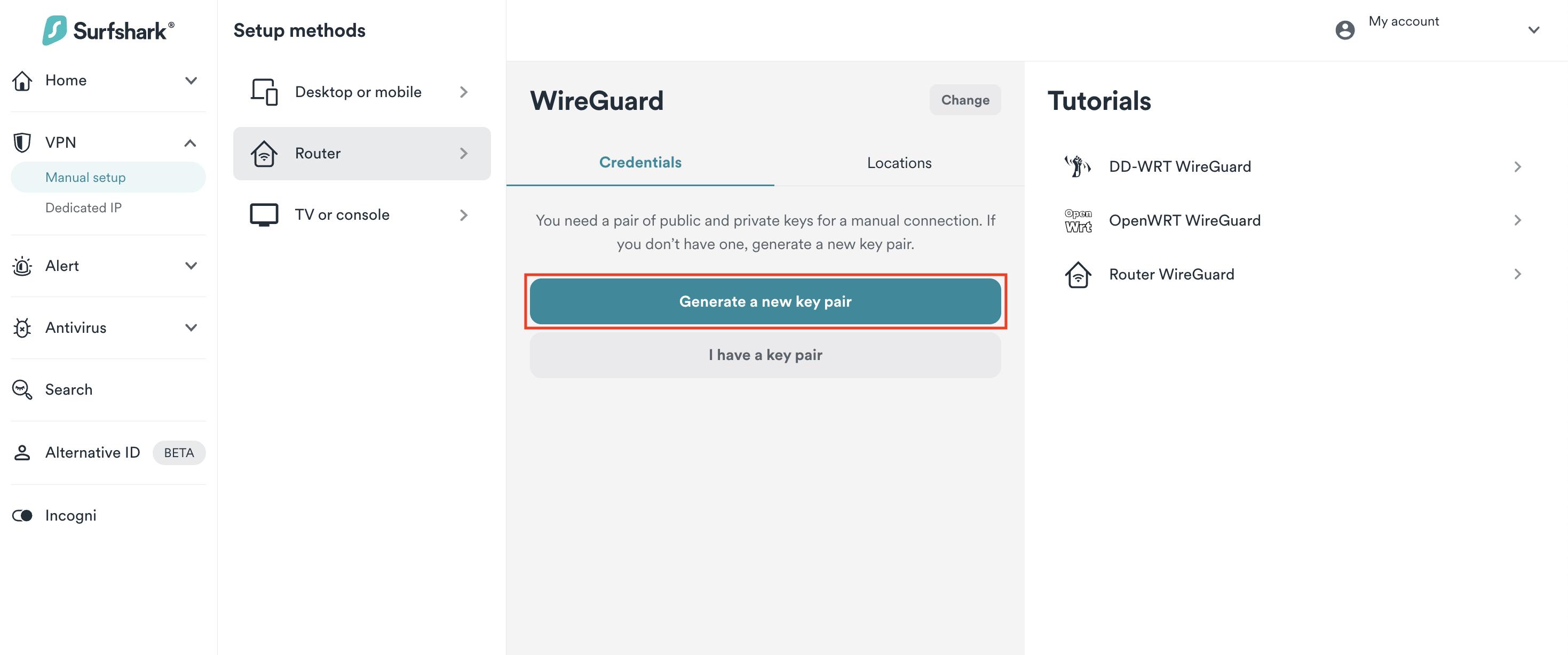Open the My account dropdown arrow
The width and height of the screenshot is (1568, 655).
[x=1534, y=29]
